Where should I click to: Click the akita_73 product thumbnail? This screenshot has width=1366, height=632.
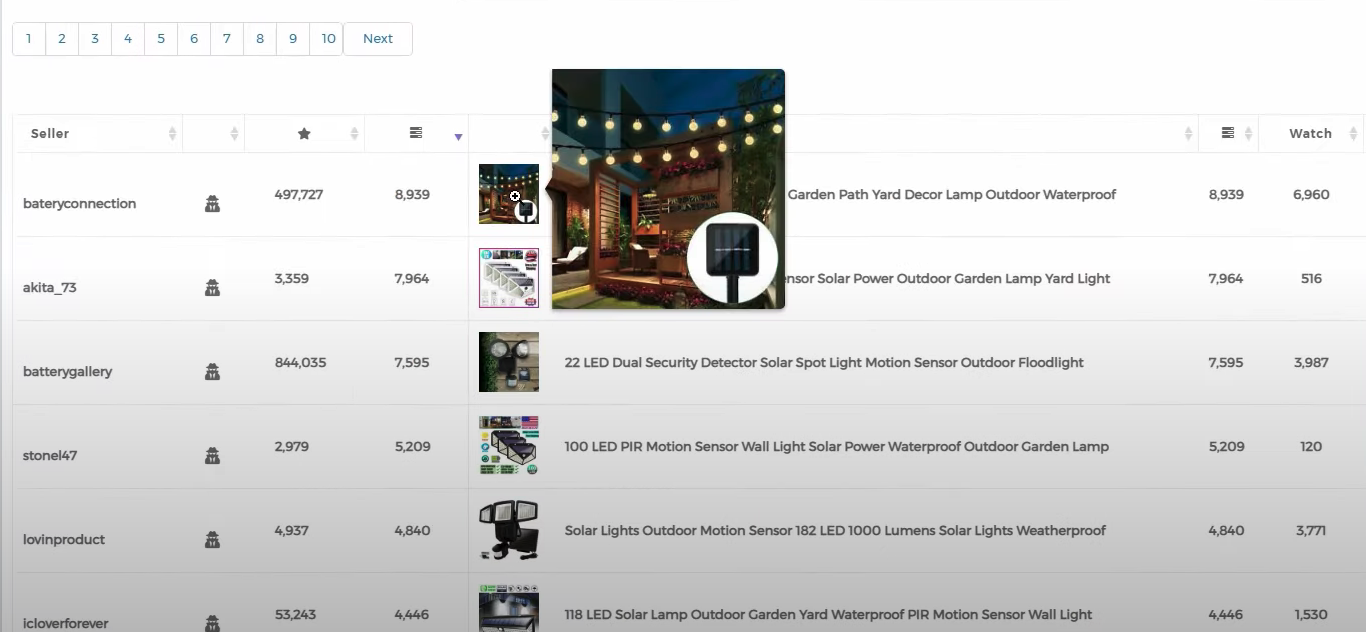[509, 278]
